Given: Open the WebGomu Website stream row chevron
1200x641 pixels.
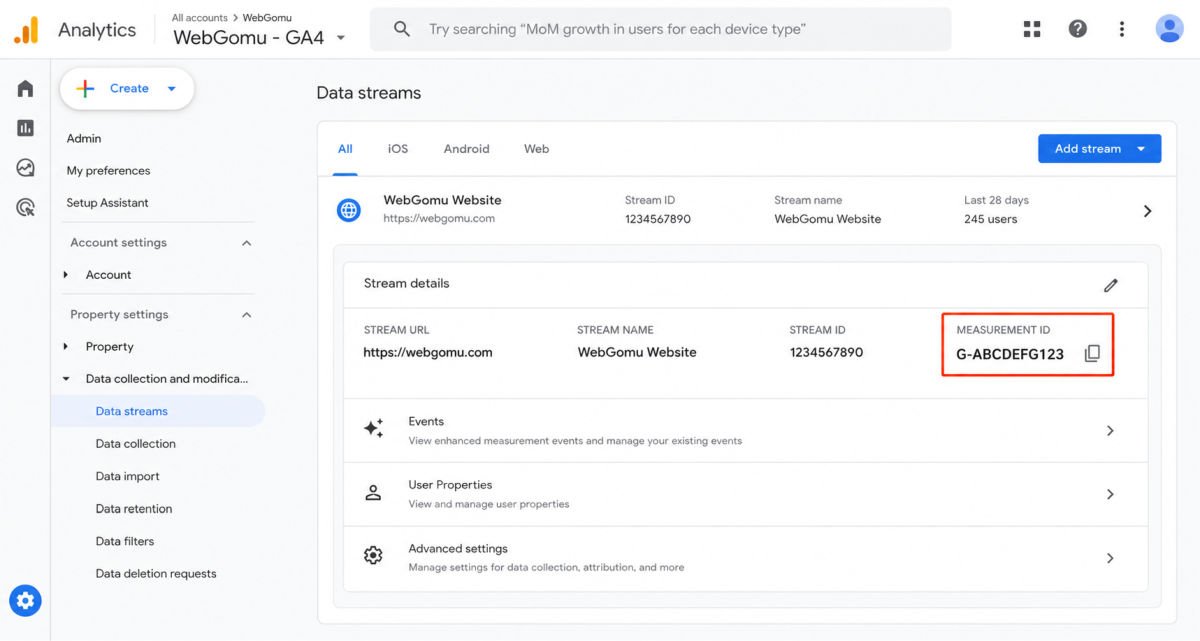Looking at the screenshot, I should coord(1147,211).
